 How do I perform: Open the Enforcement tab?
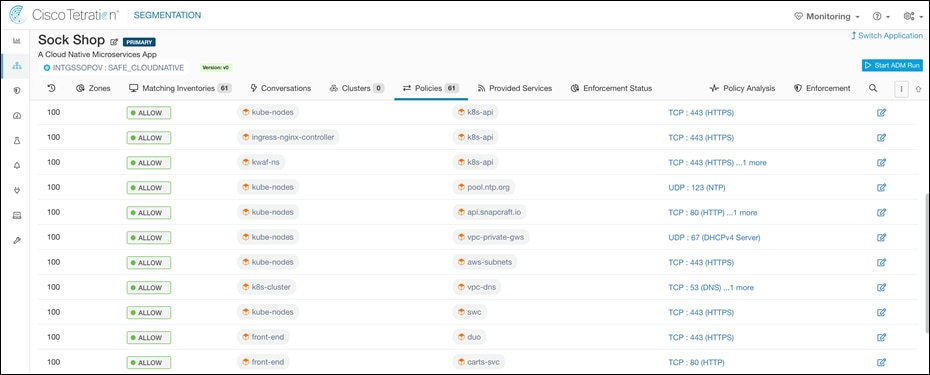coord(821,88)
